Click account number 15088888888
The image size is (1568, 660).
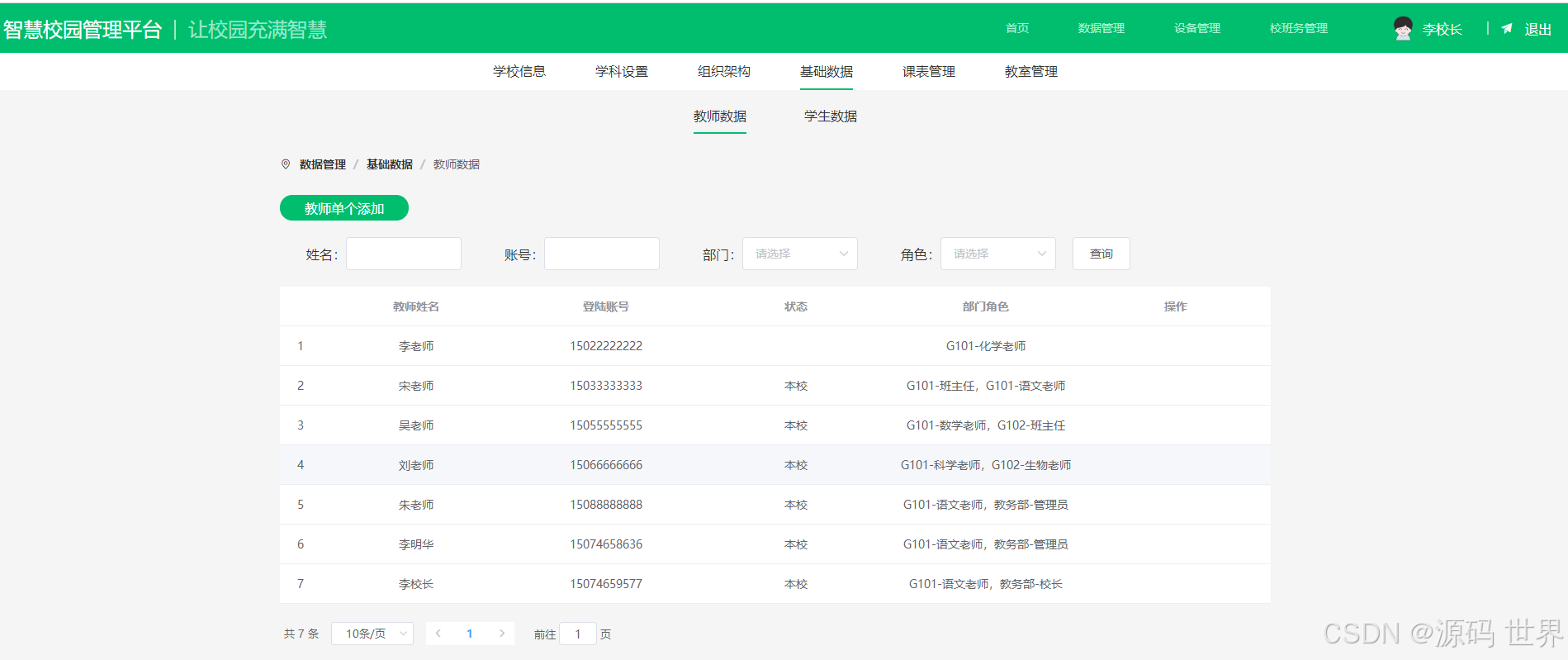pos(606,505)
